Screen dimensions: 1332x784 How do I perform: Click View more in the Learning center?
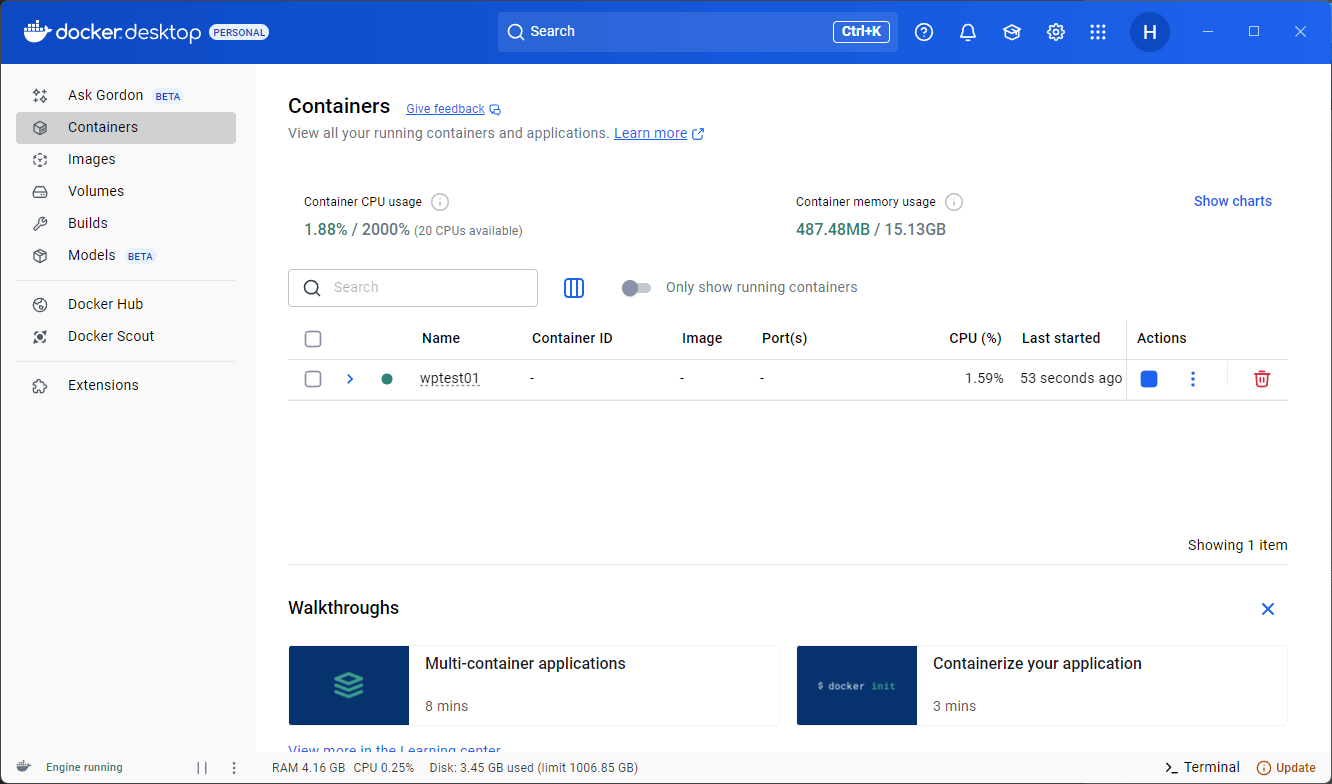394,748
